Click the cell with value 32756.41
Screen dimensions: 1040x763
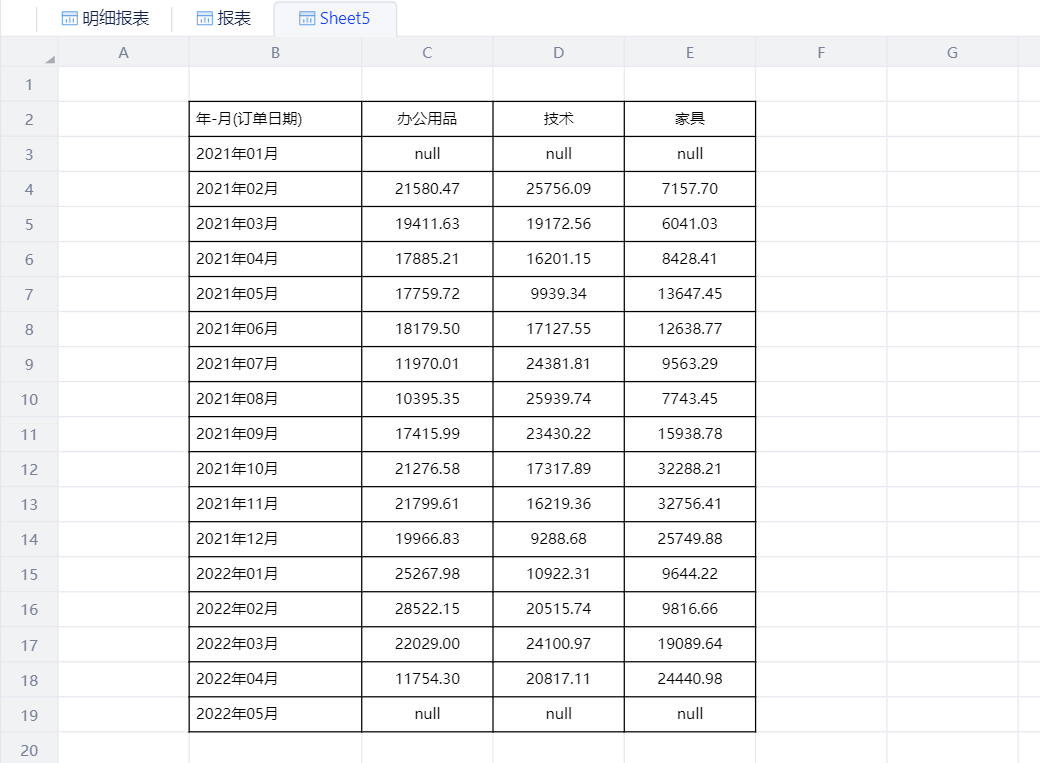pos(690,504)
